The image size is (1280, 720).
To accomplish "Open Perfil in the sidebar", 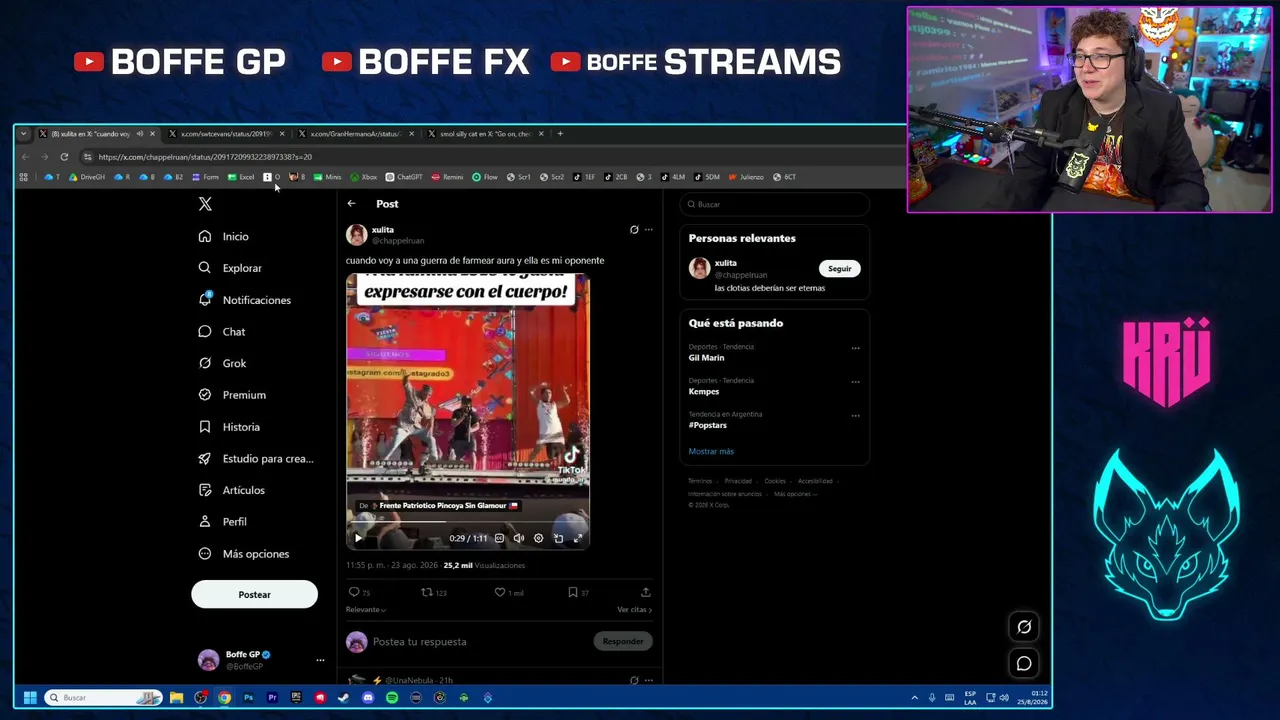I will [x=223, y=522].
